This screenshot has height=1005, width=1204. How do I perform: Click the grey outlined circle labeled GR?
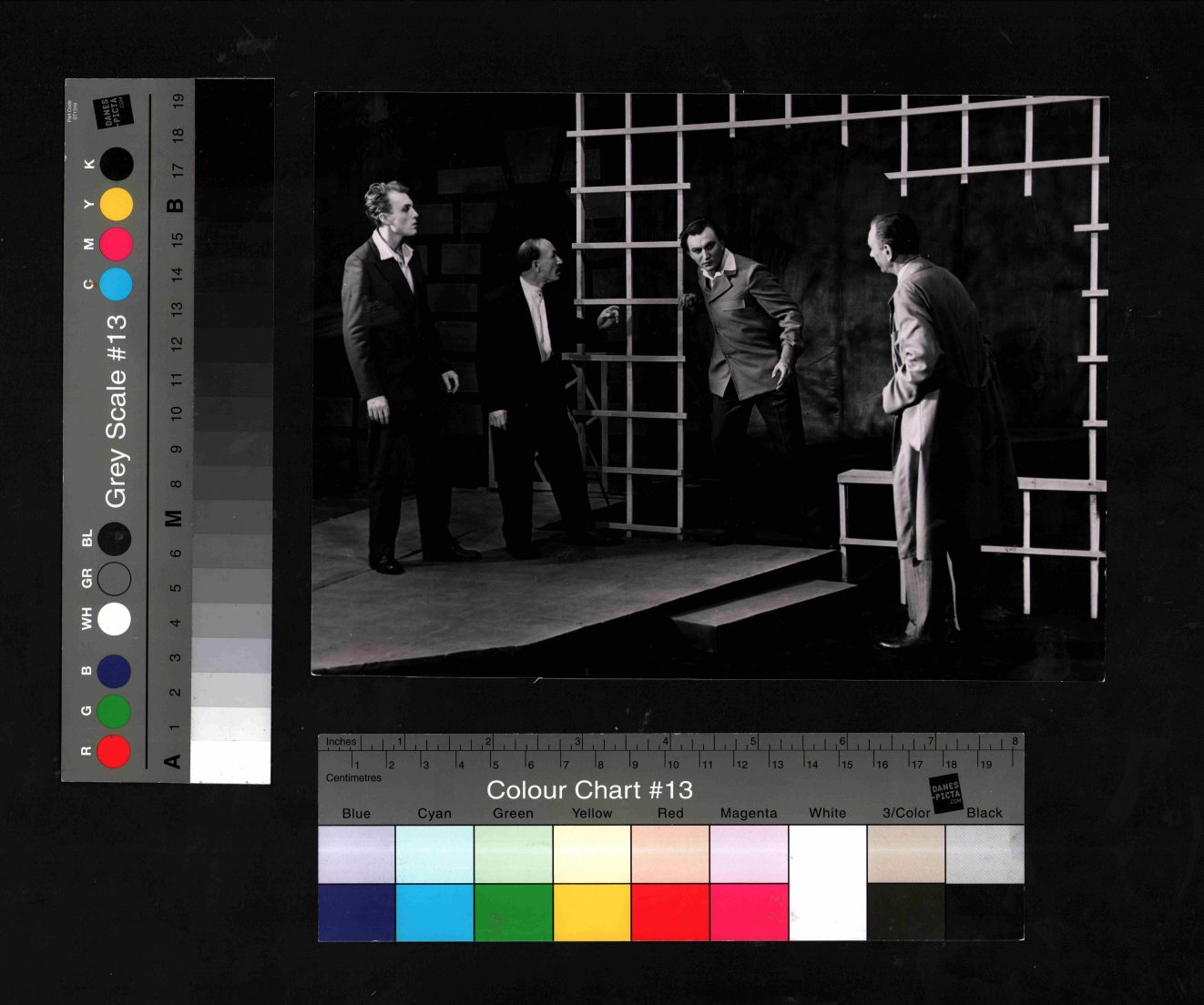coord(114,579)
